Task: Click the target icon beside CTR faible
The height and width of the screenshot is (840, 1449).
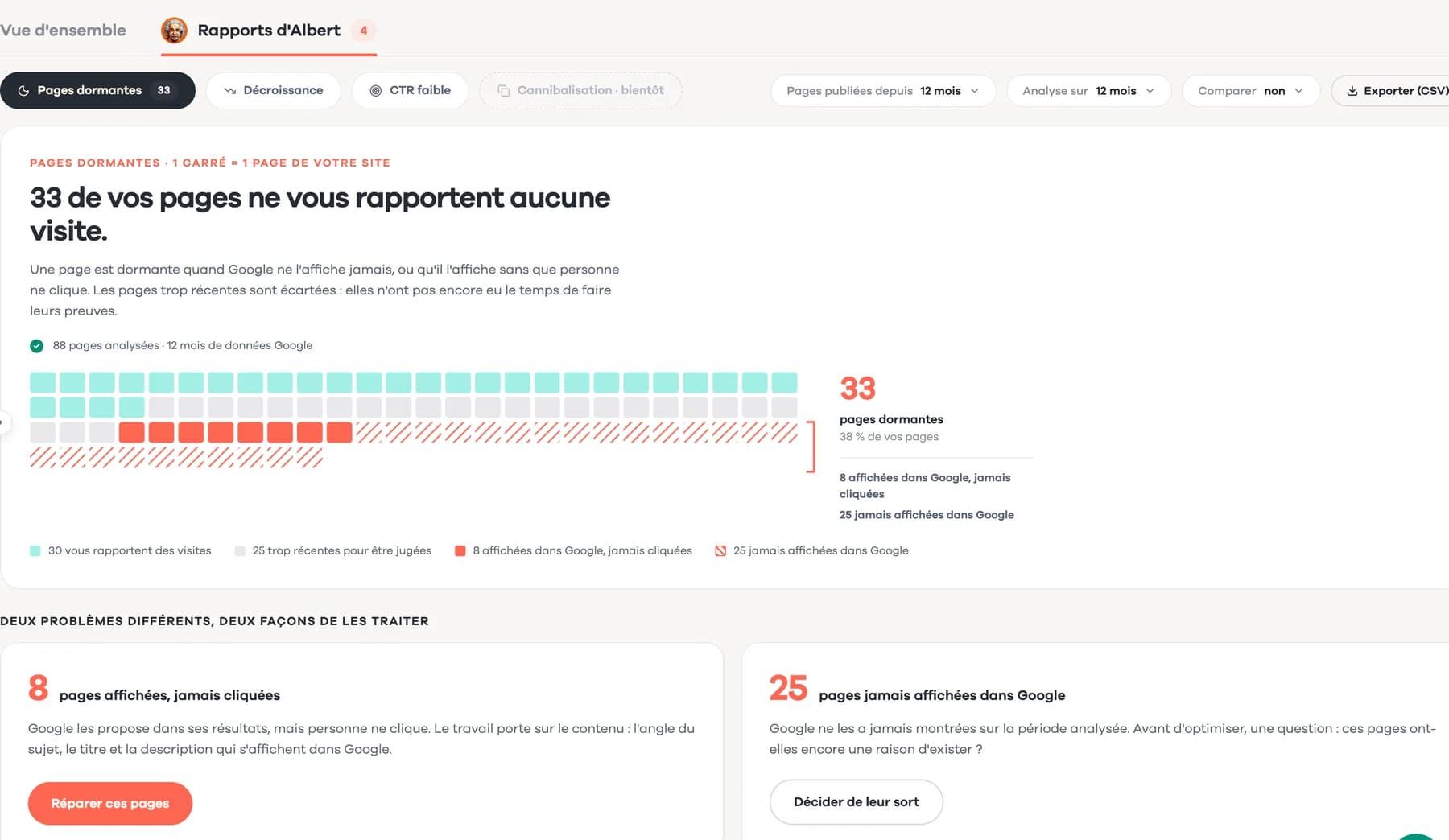Action: point(375,91)
